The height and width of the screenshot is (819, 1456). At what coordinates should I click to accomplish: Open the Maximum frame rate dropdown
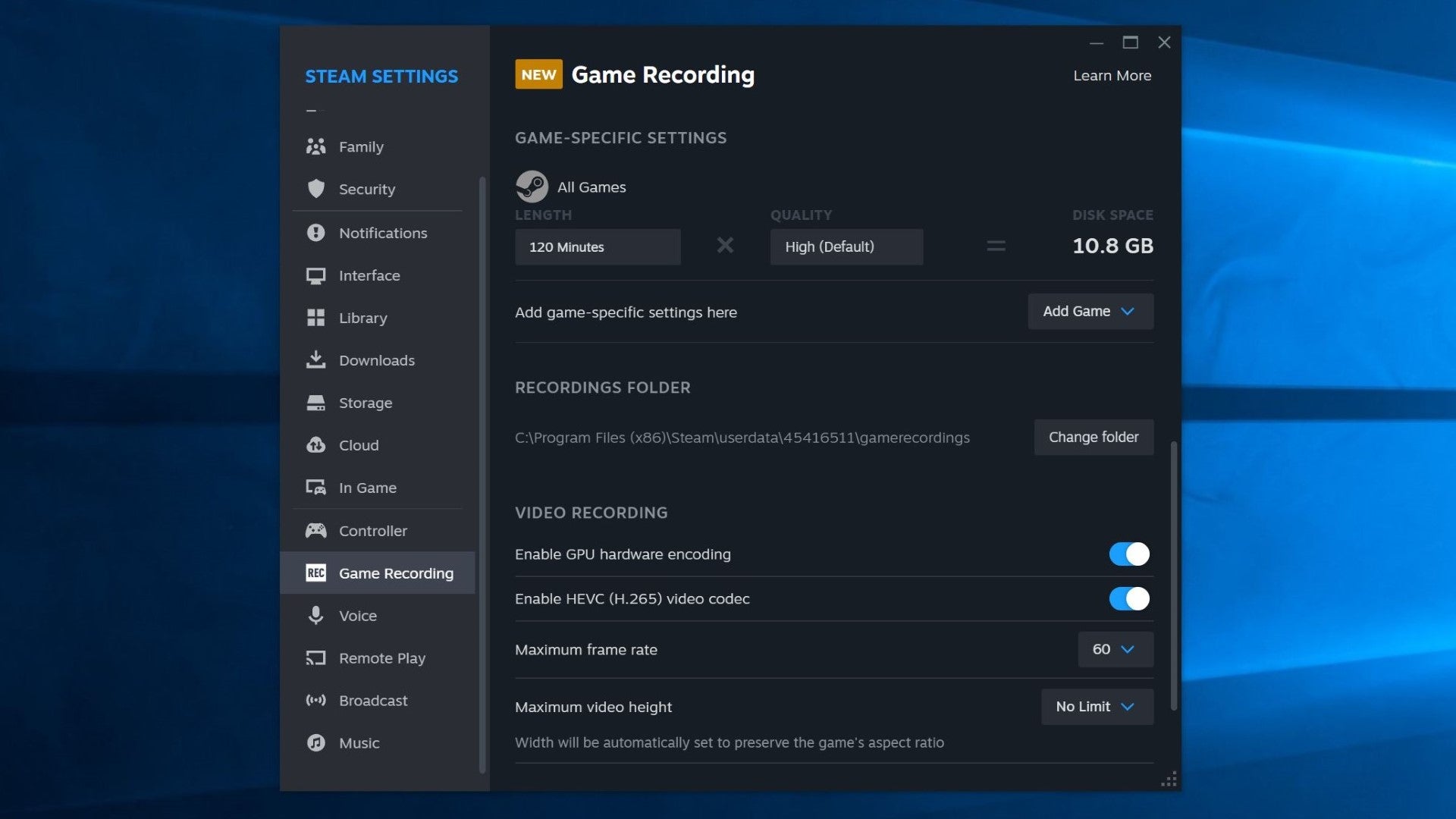[1114, 649]
